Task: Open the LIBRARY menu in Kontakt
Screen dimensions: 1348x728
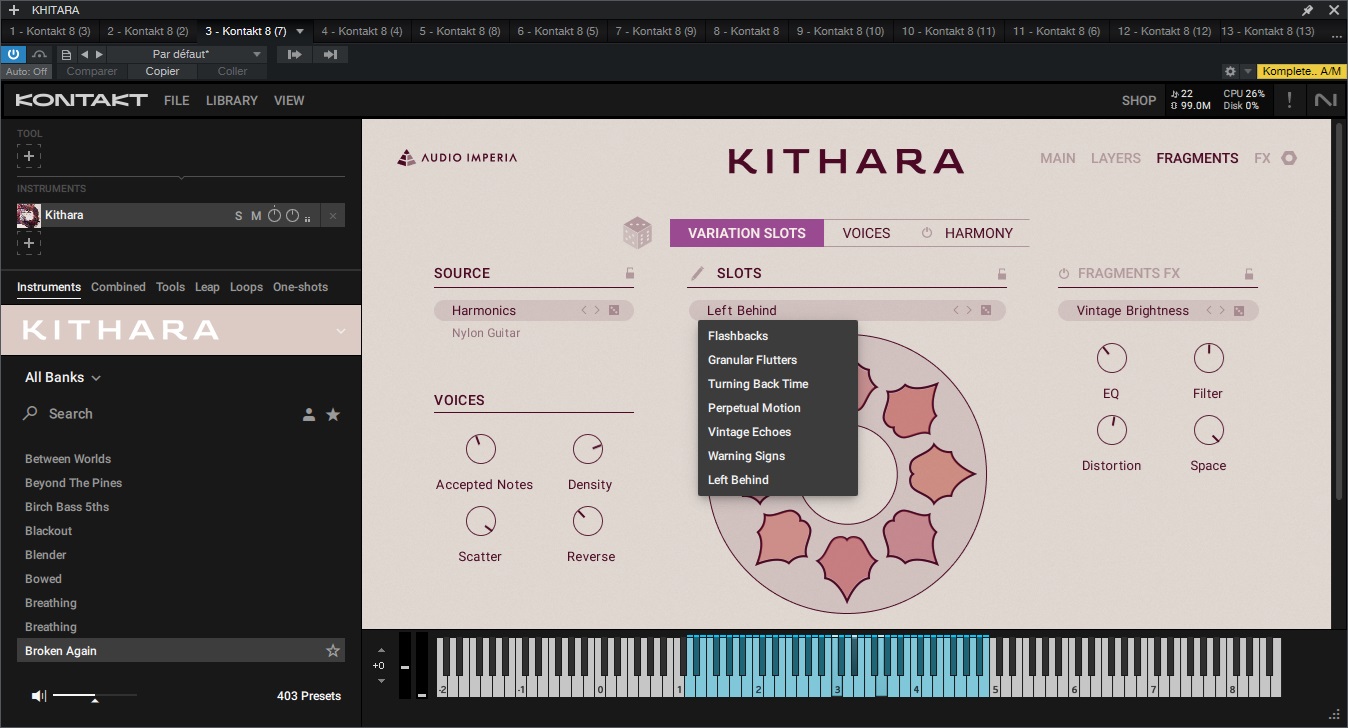Action: (x=231, y=100)
